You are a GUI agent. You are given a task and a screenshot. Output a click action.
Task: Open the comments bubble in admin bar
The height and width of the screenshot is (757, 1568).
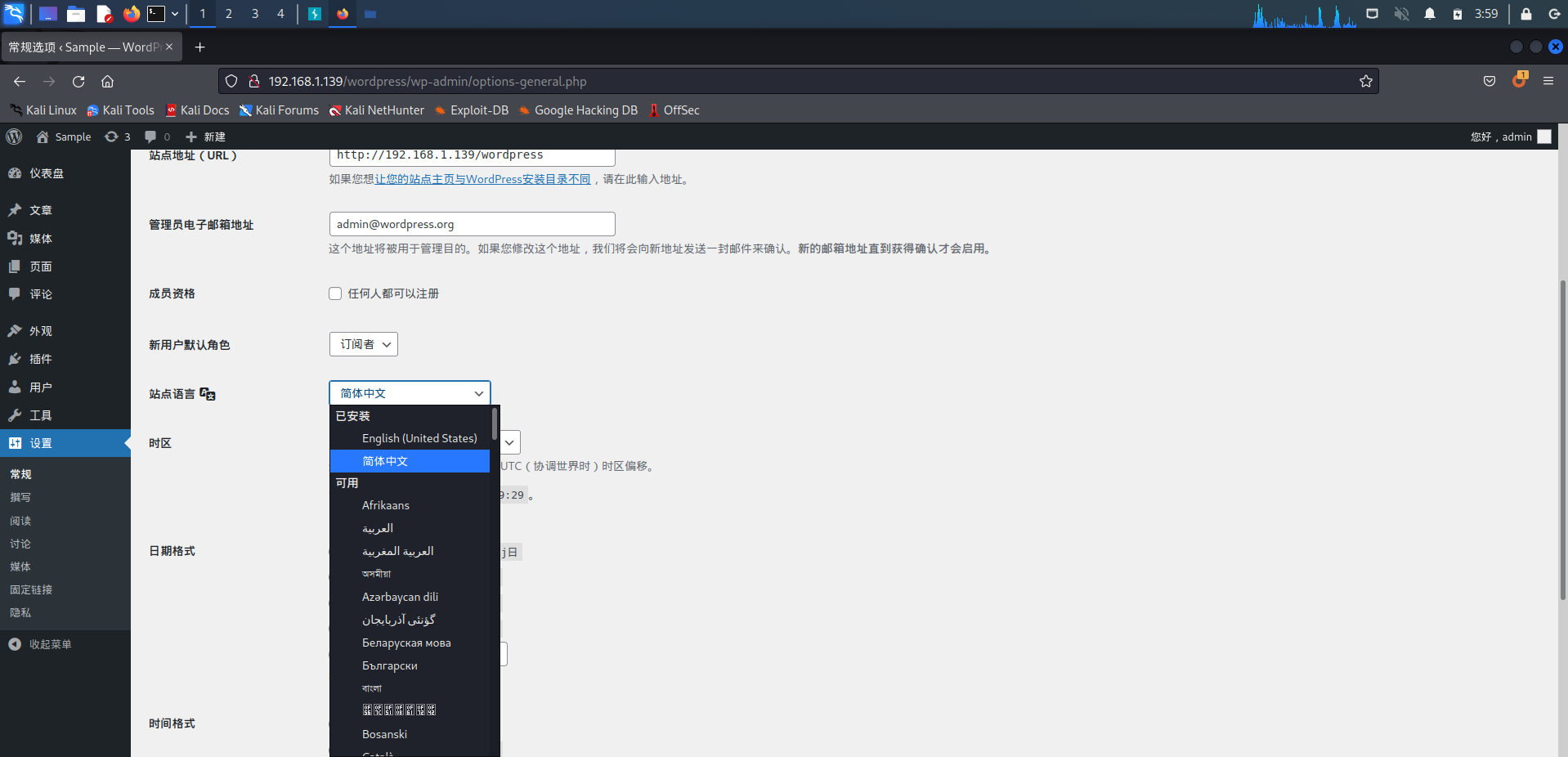click(157, 137)
